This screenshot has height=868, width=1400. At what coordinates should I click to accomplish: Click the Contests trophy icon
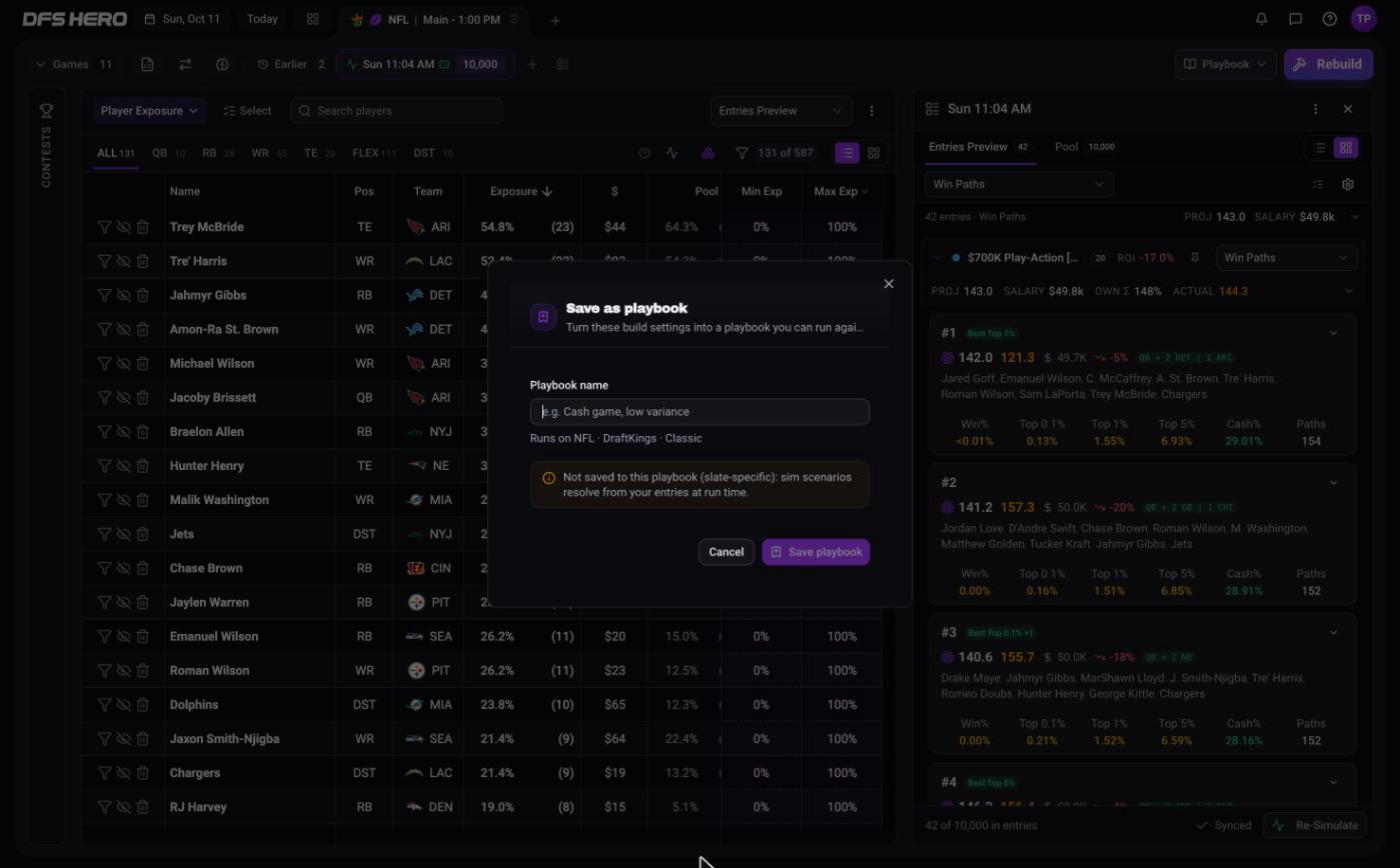46,110
